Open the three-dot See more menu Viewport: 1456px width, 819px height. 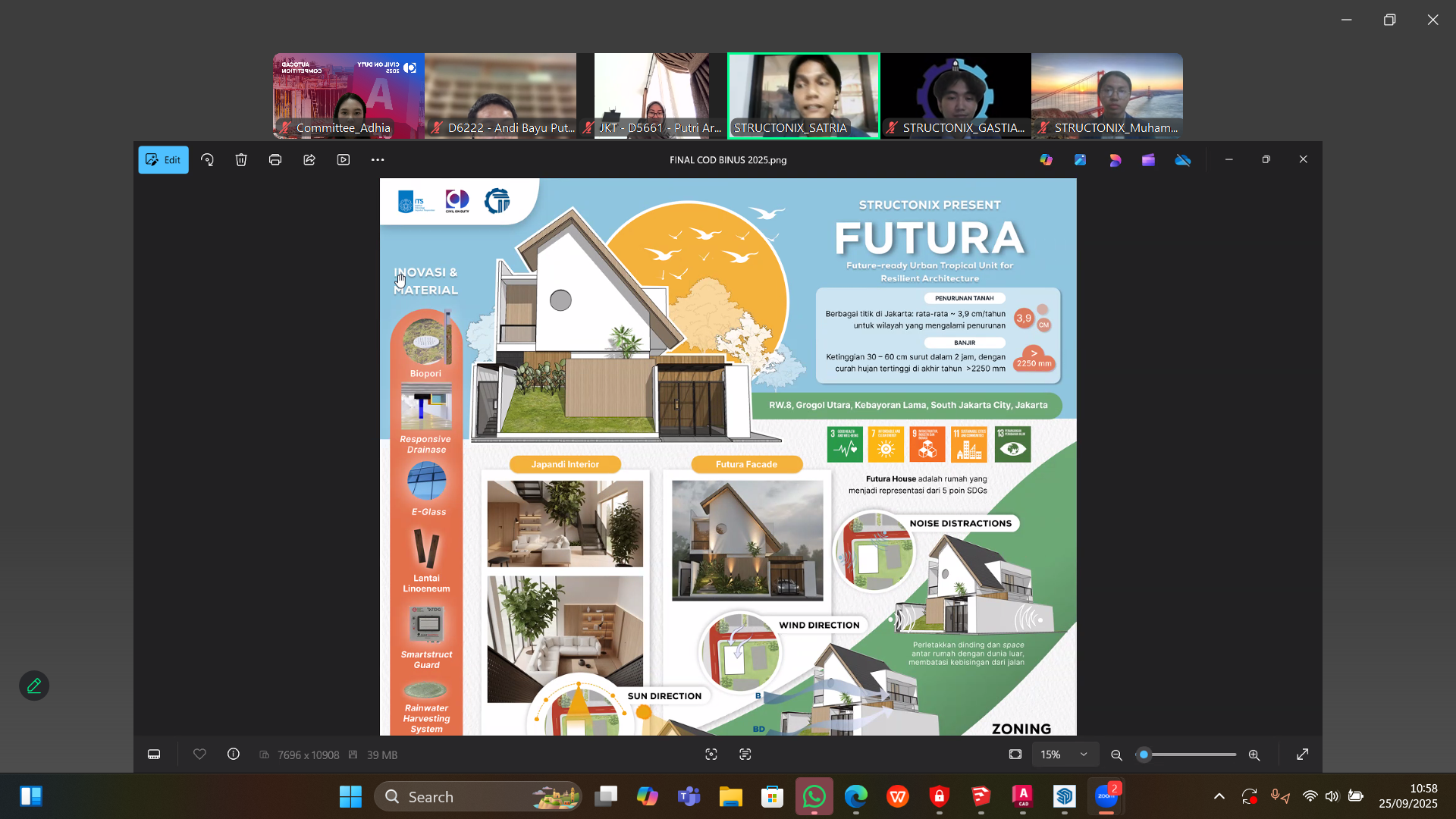click(x=378, y=160)
